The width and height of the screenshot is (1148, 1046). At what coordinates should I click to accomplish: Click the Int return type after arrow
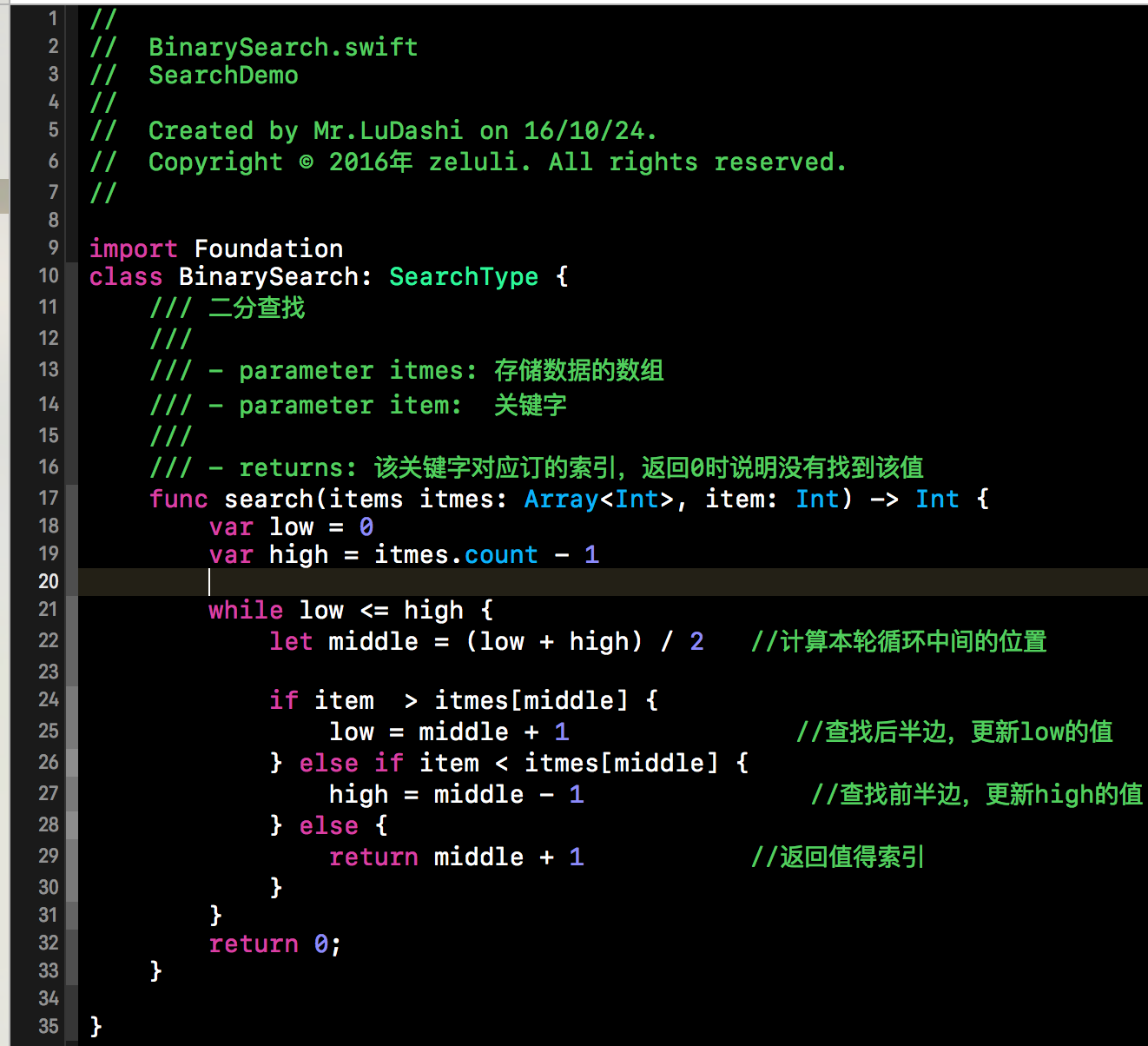(x=937, y=499)
